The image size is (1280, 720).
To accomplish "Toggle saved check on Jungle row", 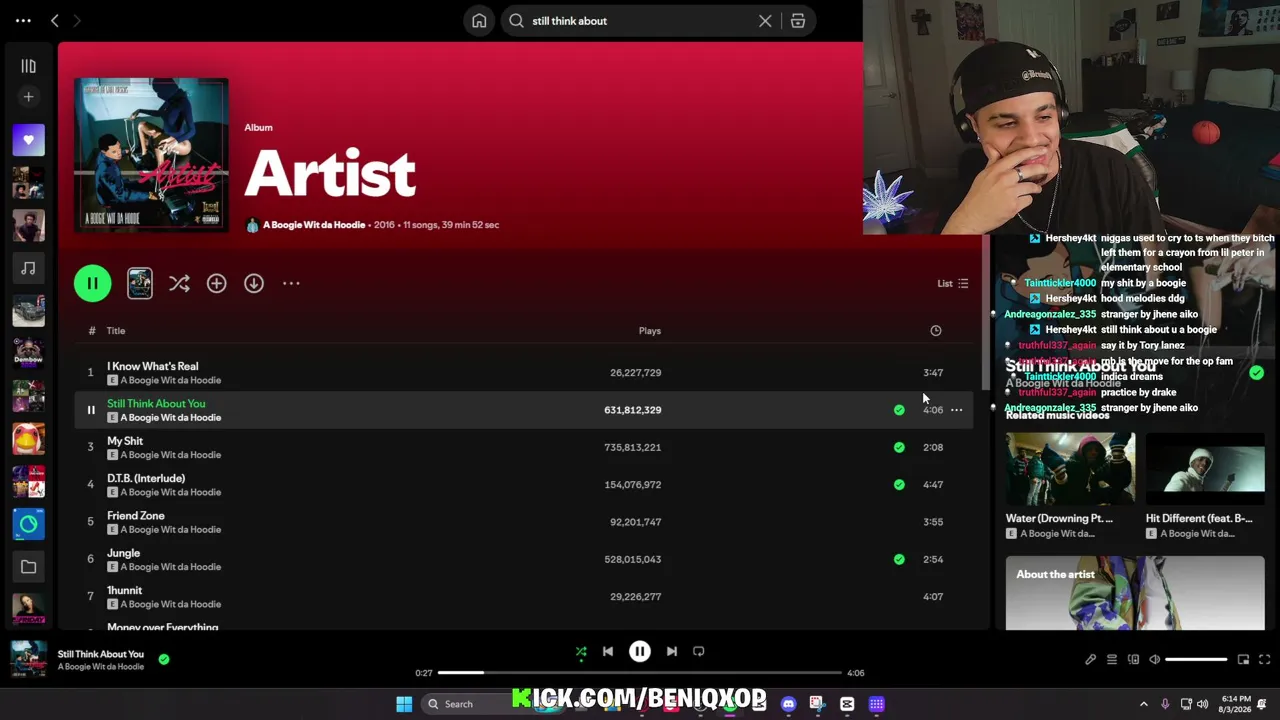I will (x=899, y=559).
